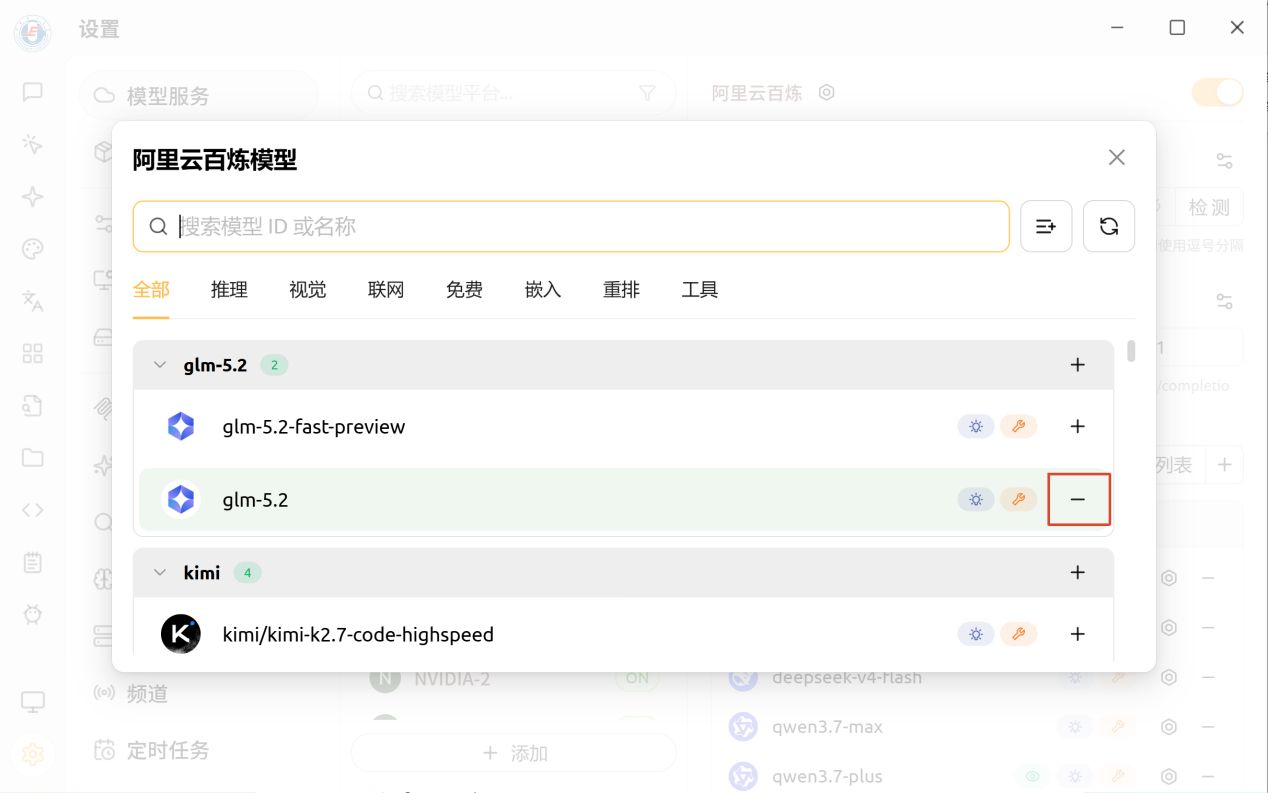This screenshot has height=793, width=1268.
Task: Open the bug-shaped icon in left sidebar
Action: tap(33, 614)
